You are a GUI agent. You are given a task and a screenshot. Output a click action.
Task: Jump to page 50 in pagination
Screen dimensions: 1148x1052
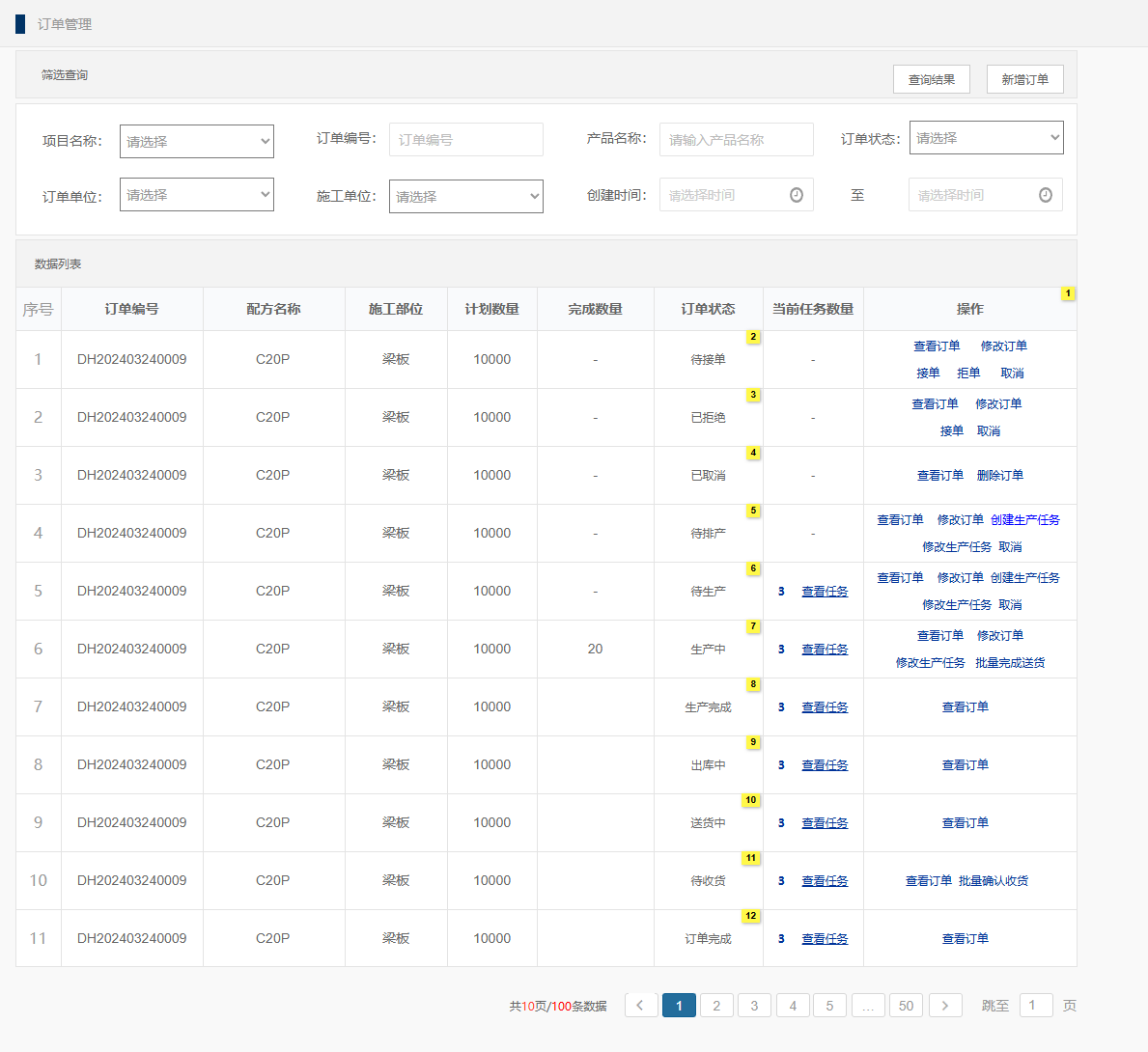click(x=906, y=1006)
